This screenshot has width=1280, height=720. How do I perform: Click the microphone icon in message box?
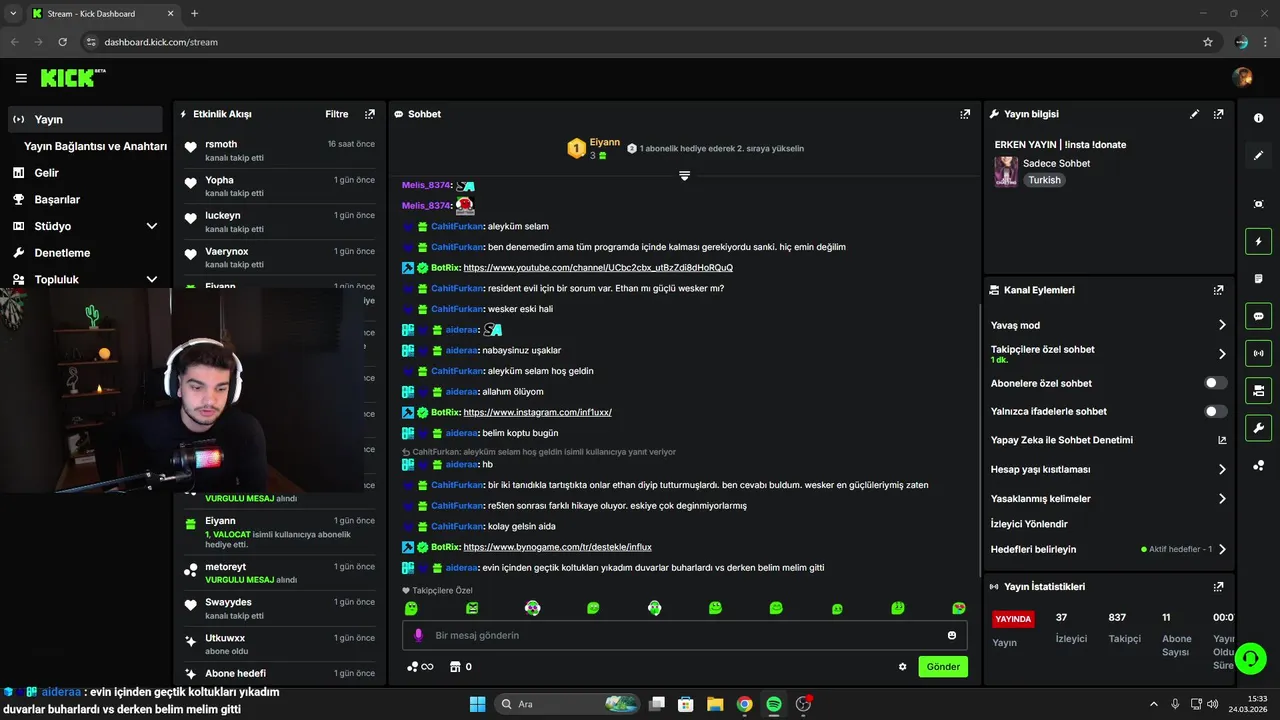[419, 635]
